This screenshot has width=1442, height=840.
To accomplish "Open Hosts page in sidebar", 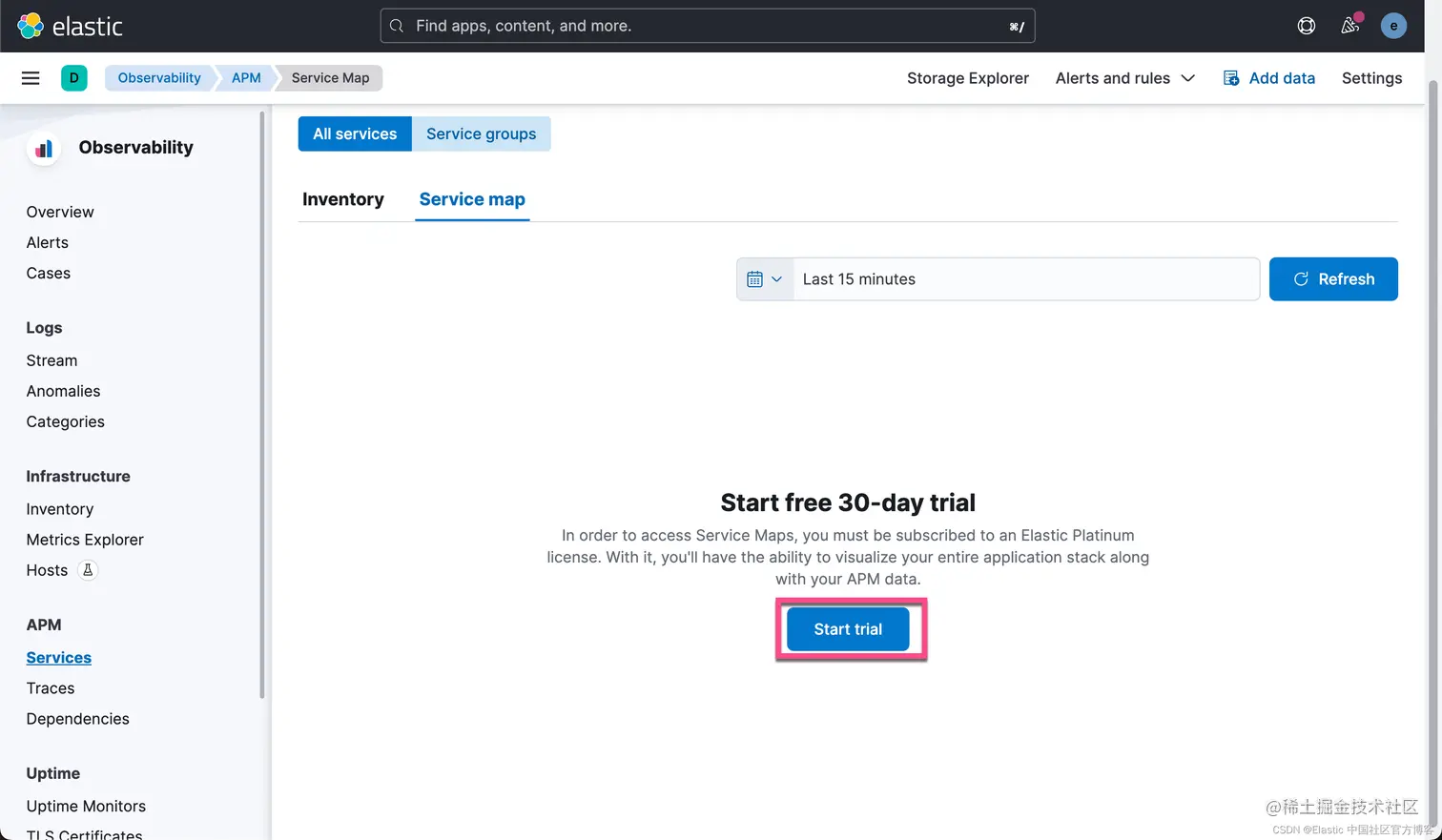I will [x=47, y=570].
